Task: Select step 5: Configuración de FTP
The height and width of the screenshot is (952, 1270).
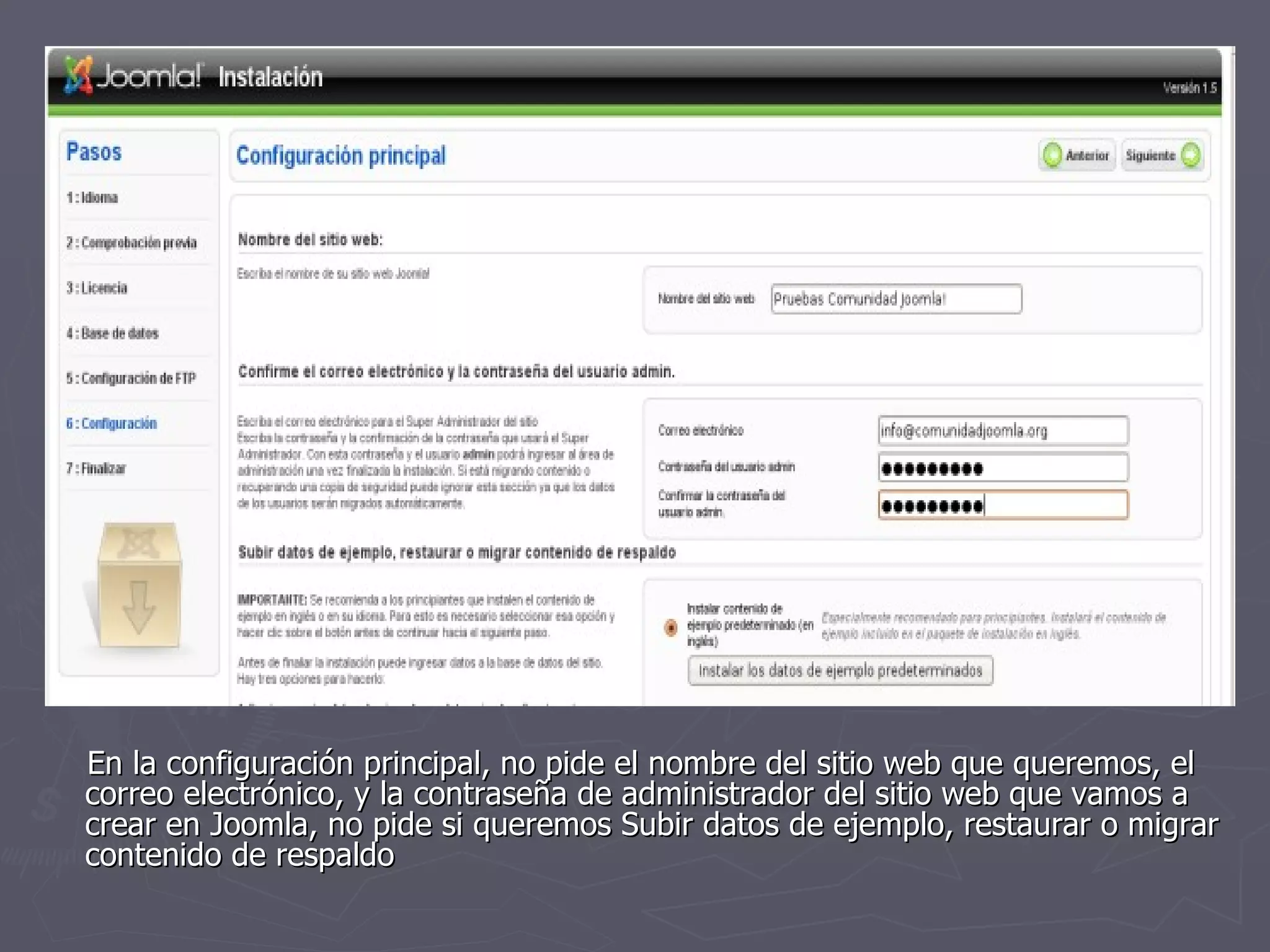Action: point(131,378)
